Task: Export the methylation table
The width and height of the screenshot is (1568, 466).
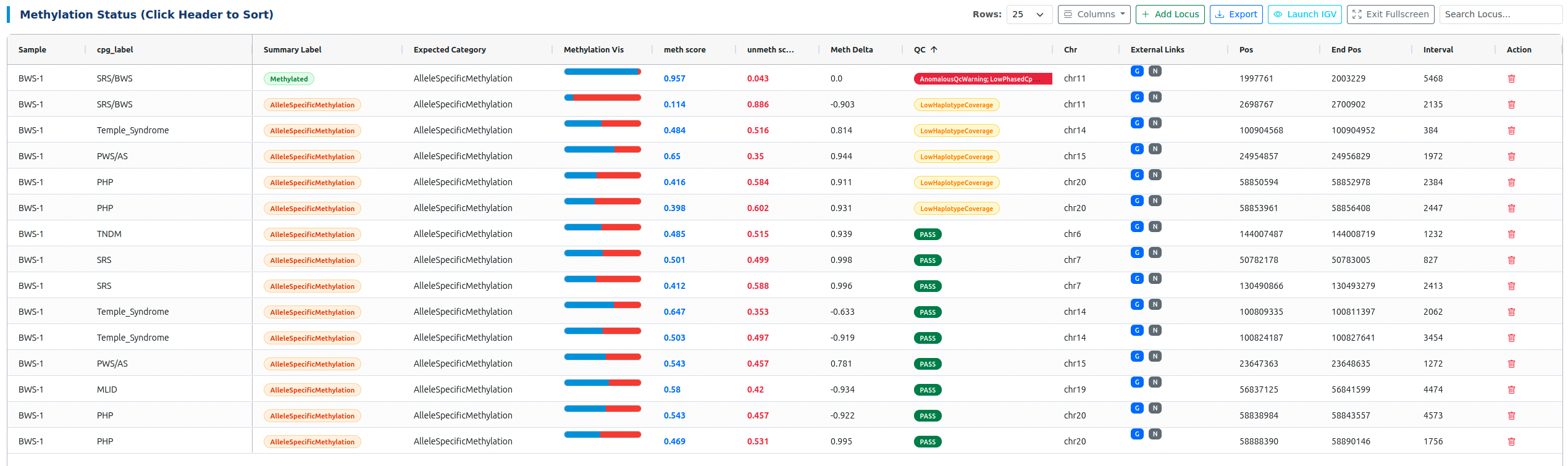Action: coord(1236,14)
